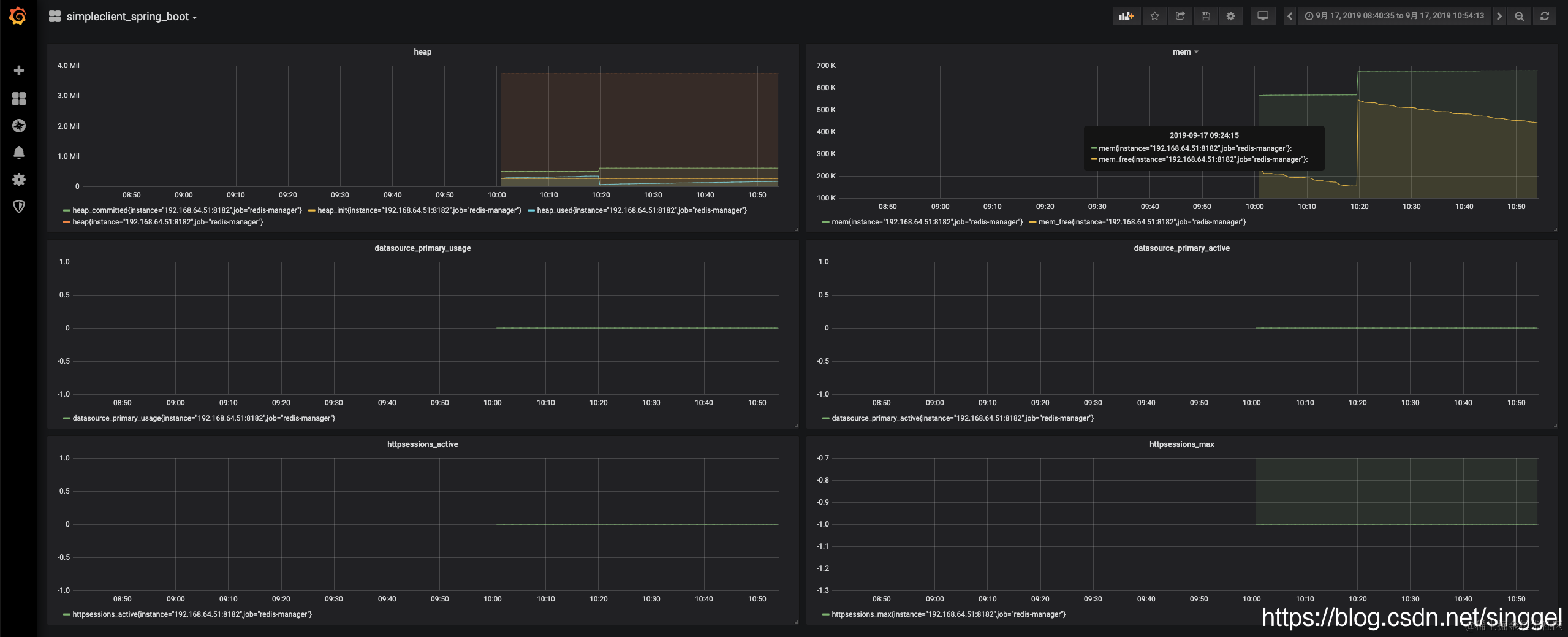Refresh the dashboard
The height and width of the screenshot is (637, 1568).
tap(1545, 17)
